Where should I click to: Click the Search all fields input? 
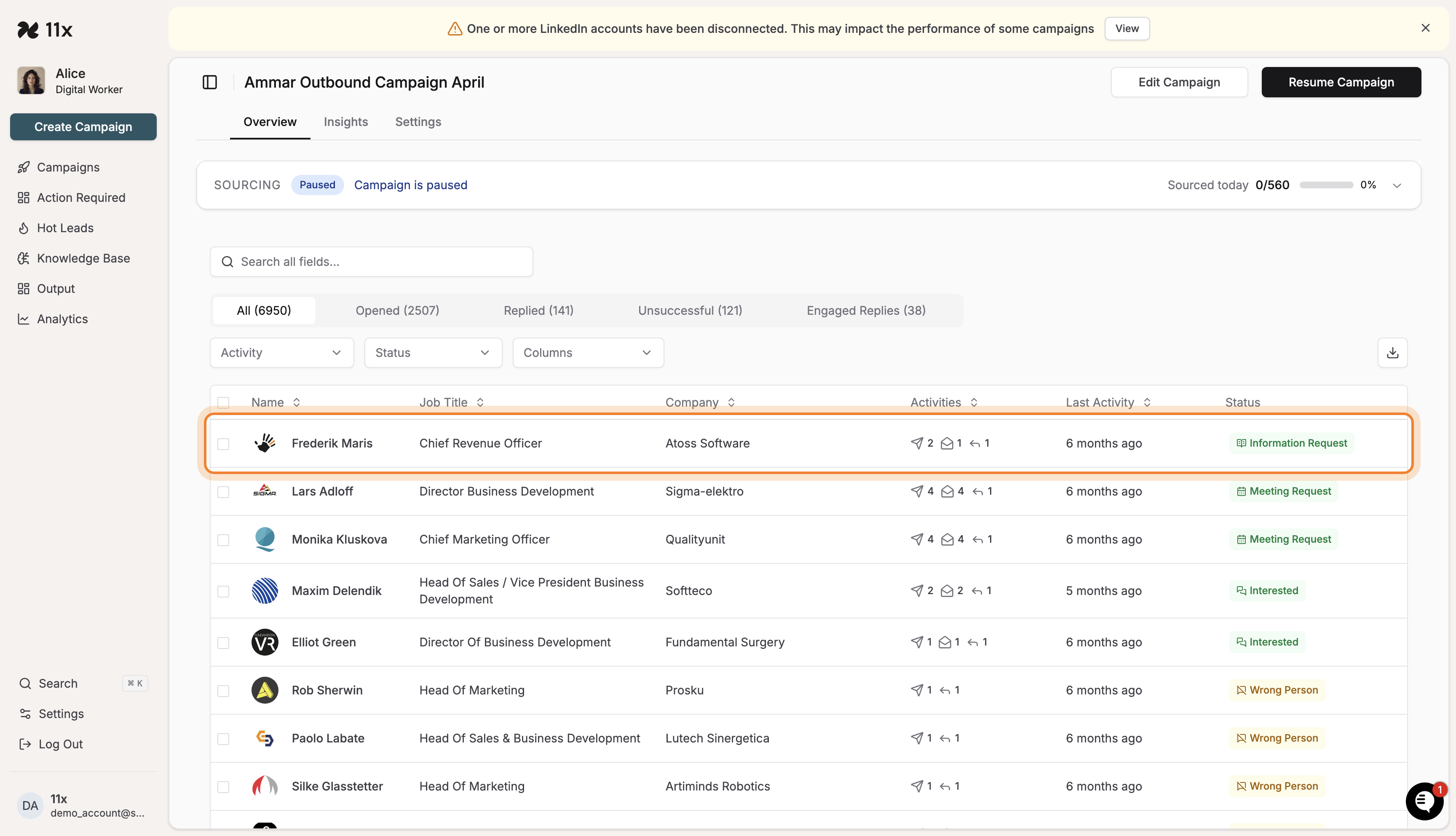(x=371, y=261)
